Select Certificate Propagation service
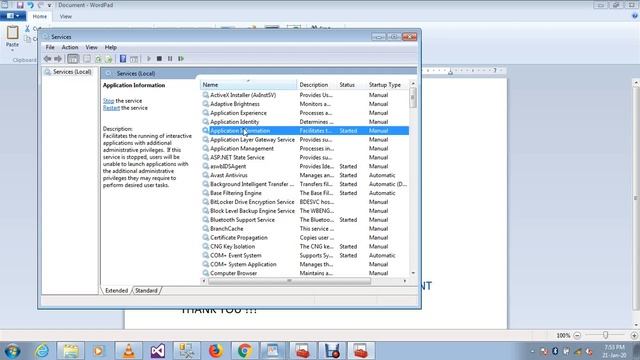This screenshot has width=640, height=360. click(x=305, y=238)
